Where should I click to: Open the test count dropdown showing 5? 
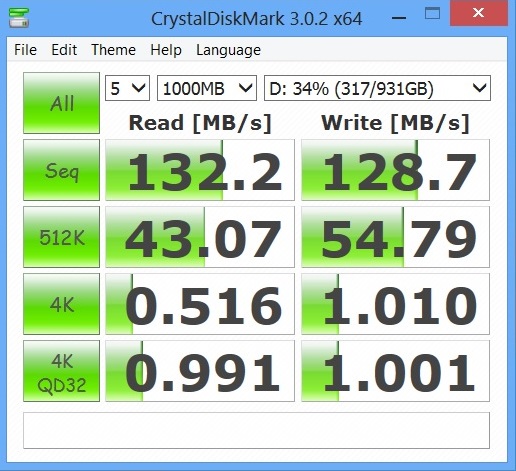point(127,88)
